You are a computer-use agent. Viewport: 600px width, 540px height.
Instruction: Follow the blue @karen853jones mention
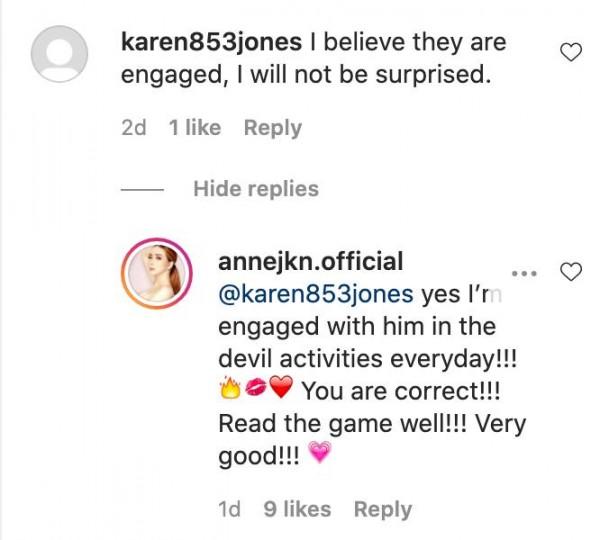click(x=316, y=294)
